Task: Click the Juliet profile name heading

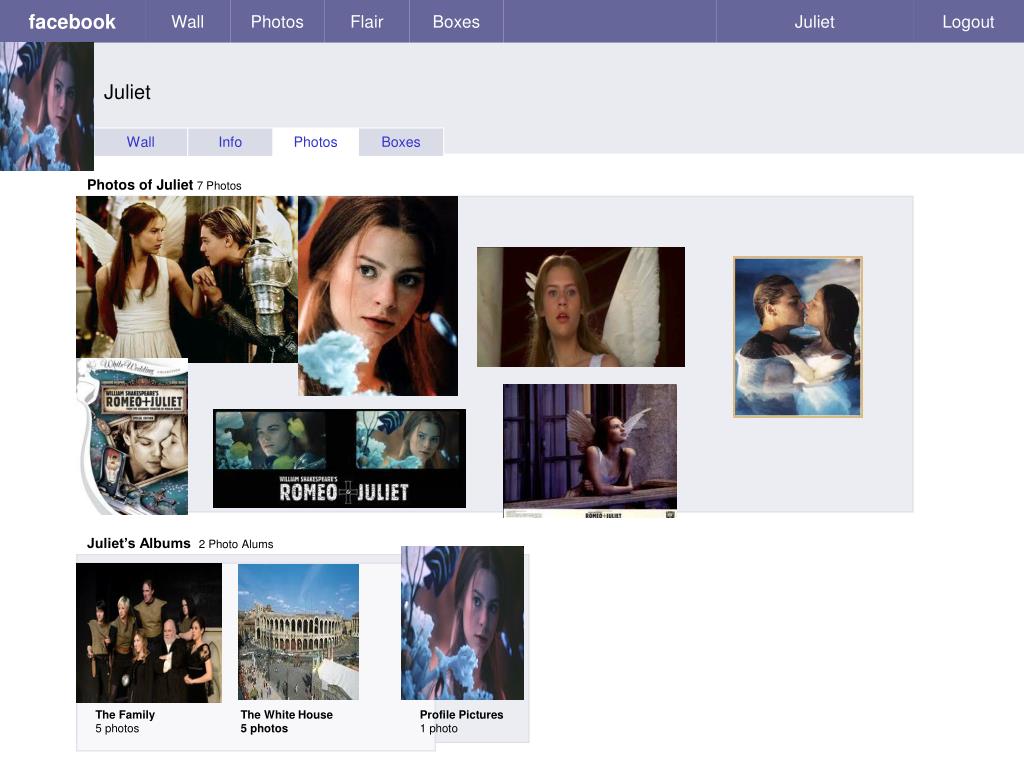Action: (x=127, y=92)
